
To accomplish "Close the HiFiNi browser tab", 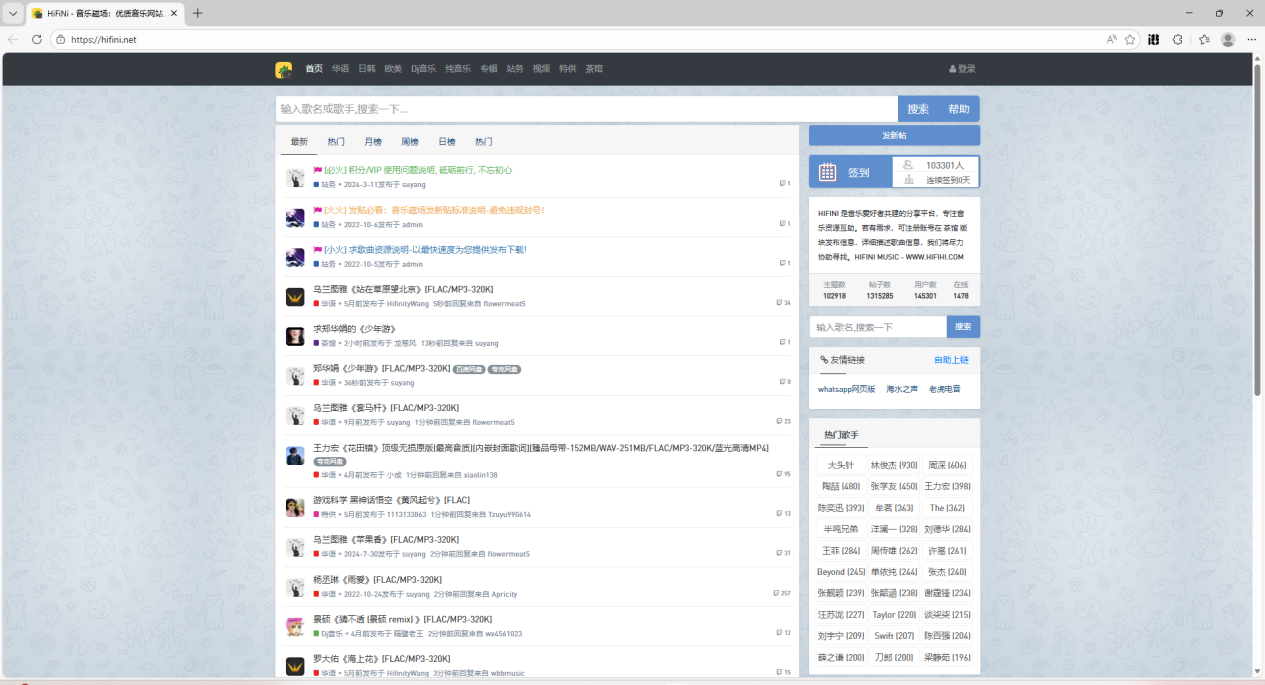I will click(173, 13).
